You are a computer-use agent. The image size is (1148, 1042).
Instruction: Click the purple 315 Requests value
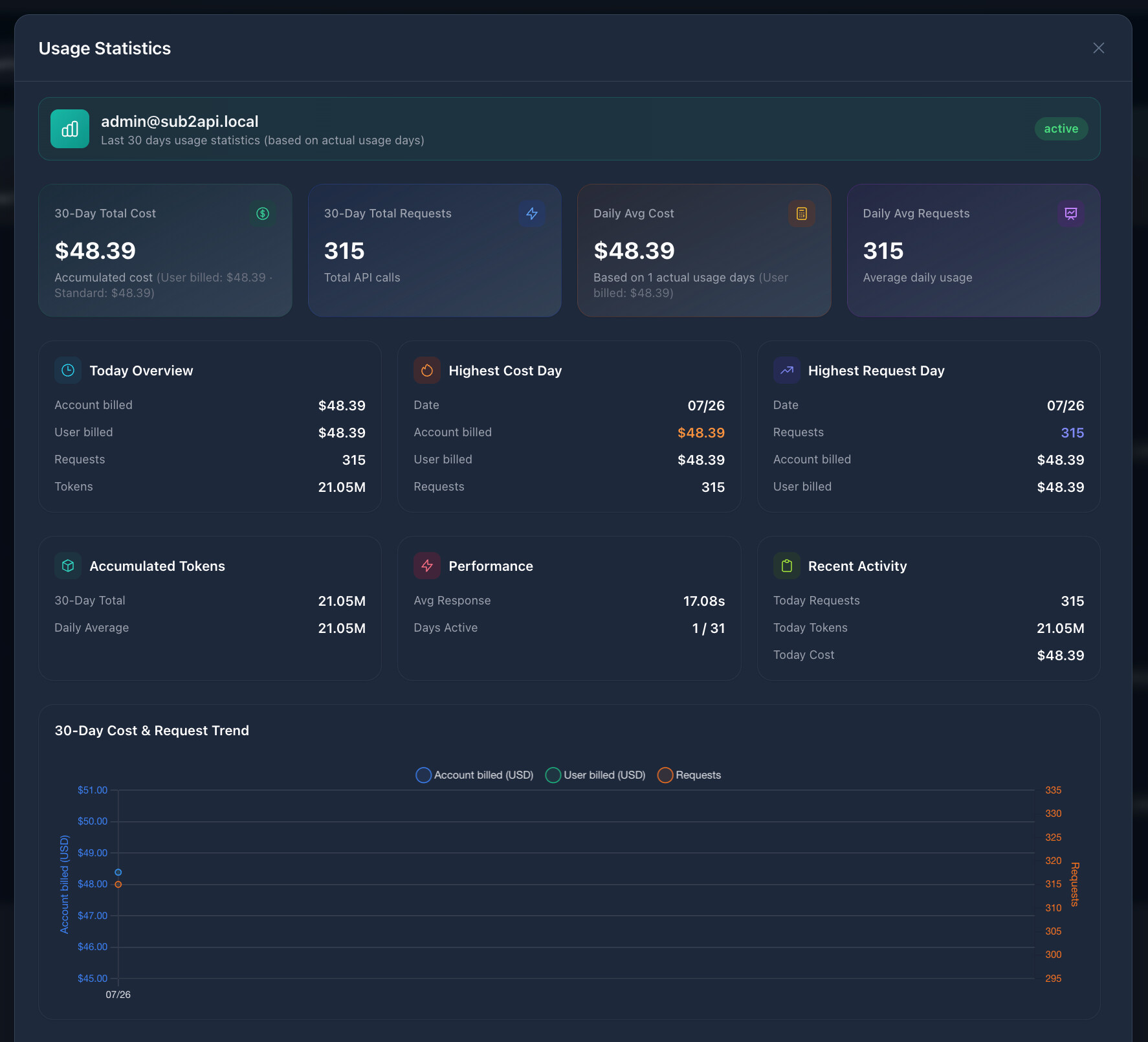click(1072, 432)
